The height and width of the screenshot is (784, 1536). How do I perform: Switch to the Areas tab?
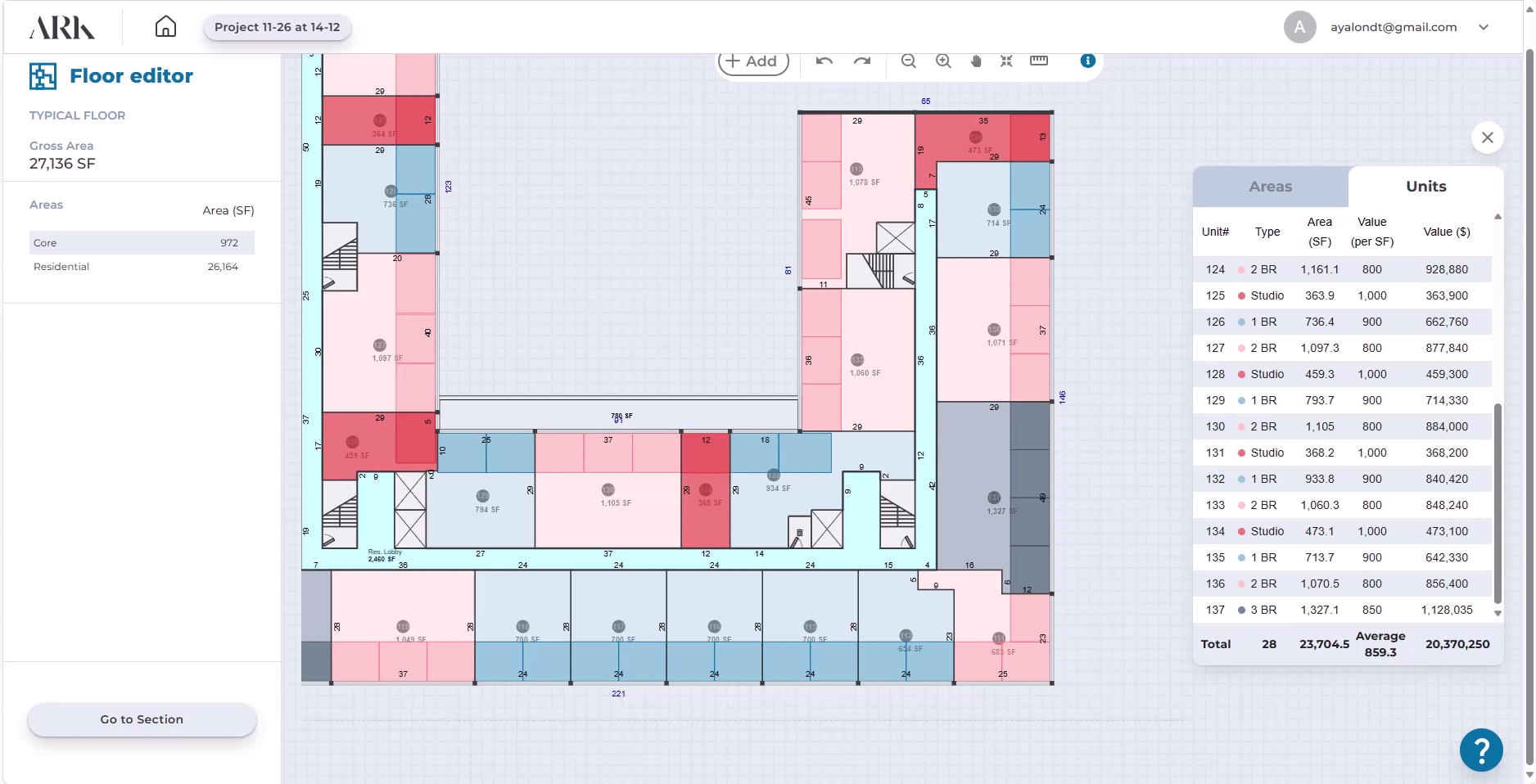coord(1270,187)
